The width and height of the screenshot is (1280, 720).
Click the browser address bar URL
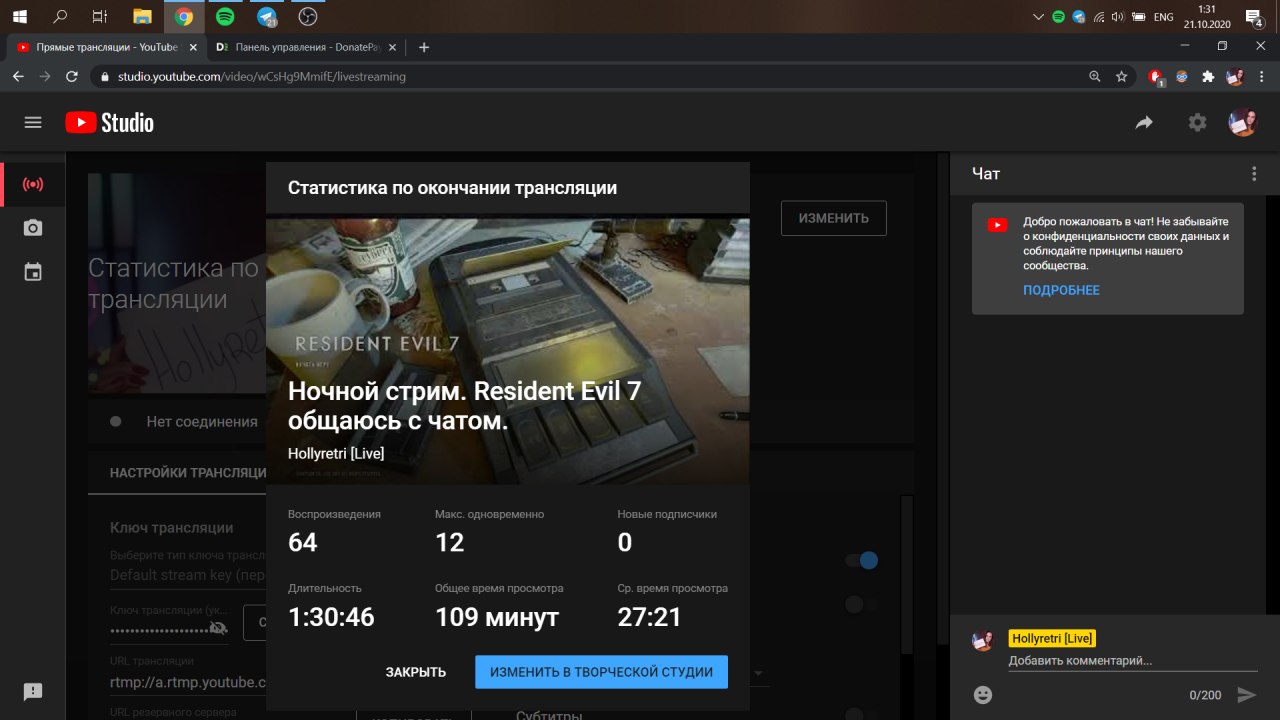point(262,76)
